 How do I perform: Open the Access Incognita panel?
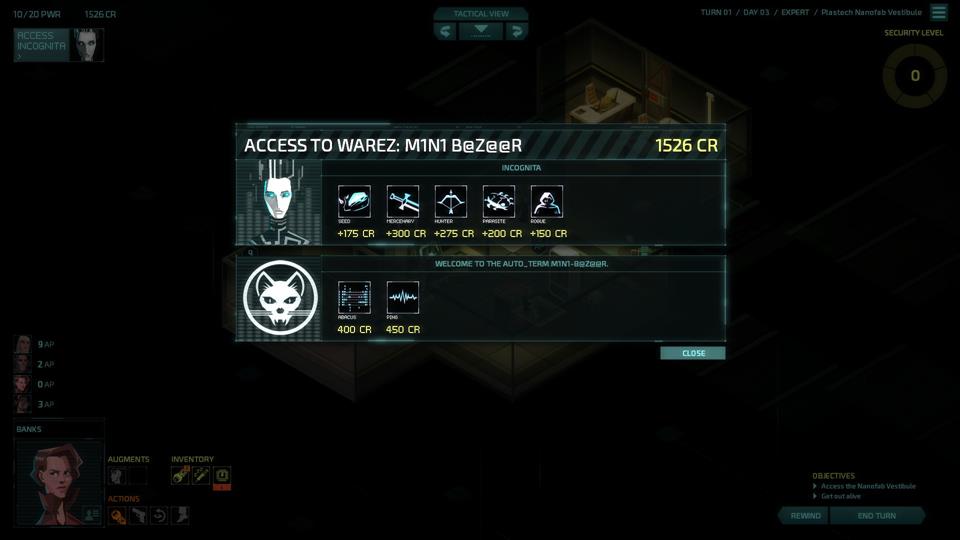tap(59, 45)
